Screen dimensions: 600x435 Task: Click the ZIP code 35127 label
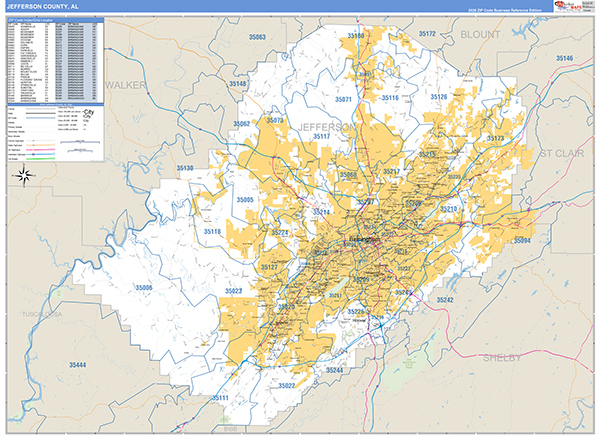point(269,267)
